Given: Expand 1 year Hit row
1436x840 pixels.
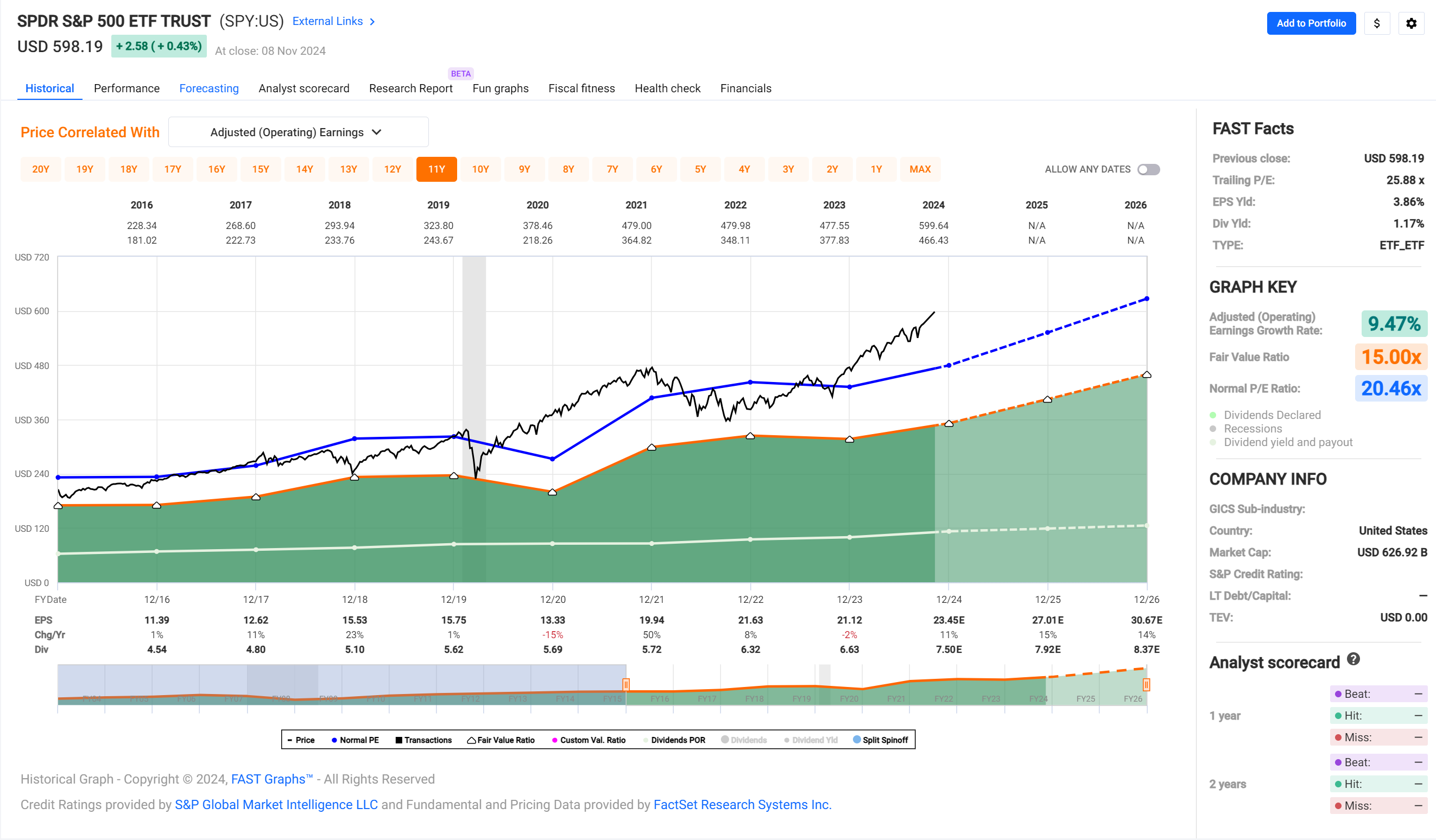Looking at the screenshot, I should [1378, 715].
